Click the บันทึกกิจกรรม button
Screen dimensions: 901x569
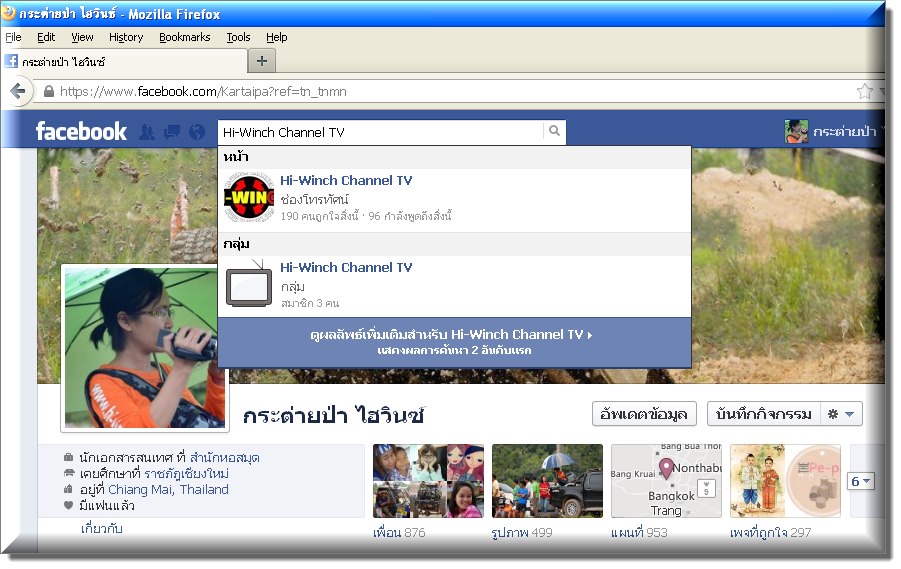(x=762, y=414)
